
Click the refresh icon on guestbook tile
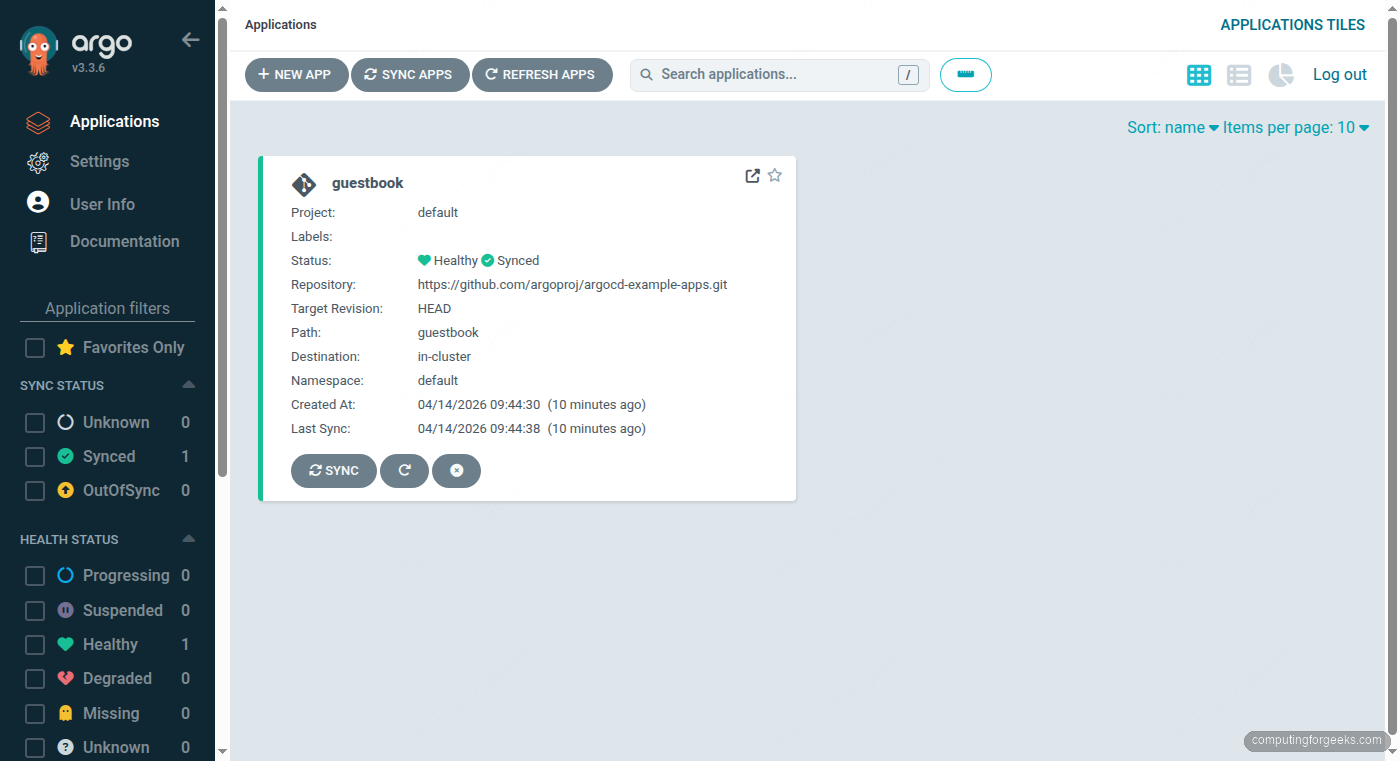click(x=404, y=471)
